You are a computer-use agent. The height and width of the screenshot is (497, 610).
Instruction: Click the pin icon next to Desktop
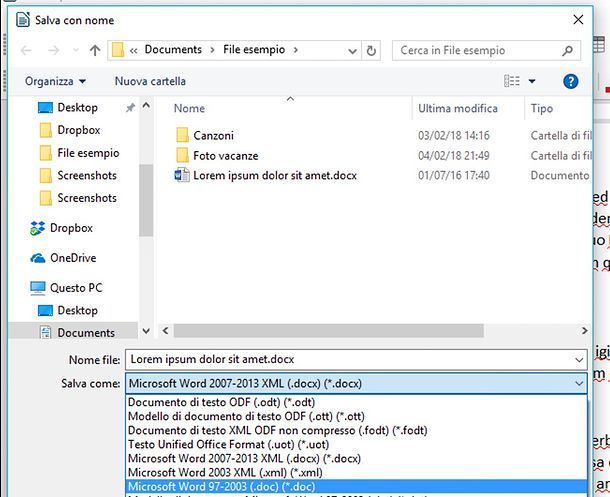coord(130,108)
